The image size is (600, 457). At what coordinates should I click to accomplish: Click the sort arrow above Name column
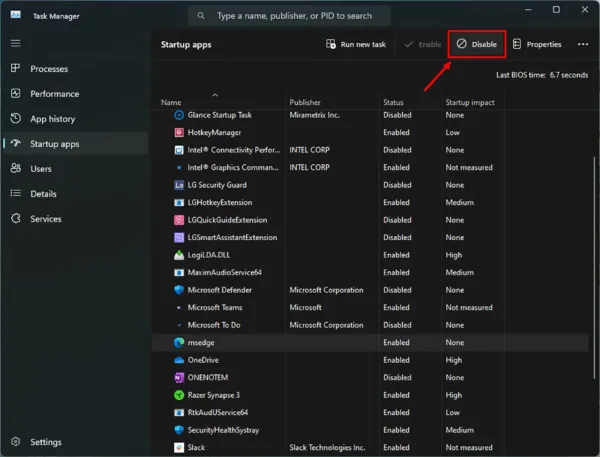click(x=215, y=95)
